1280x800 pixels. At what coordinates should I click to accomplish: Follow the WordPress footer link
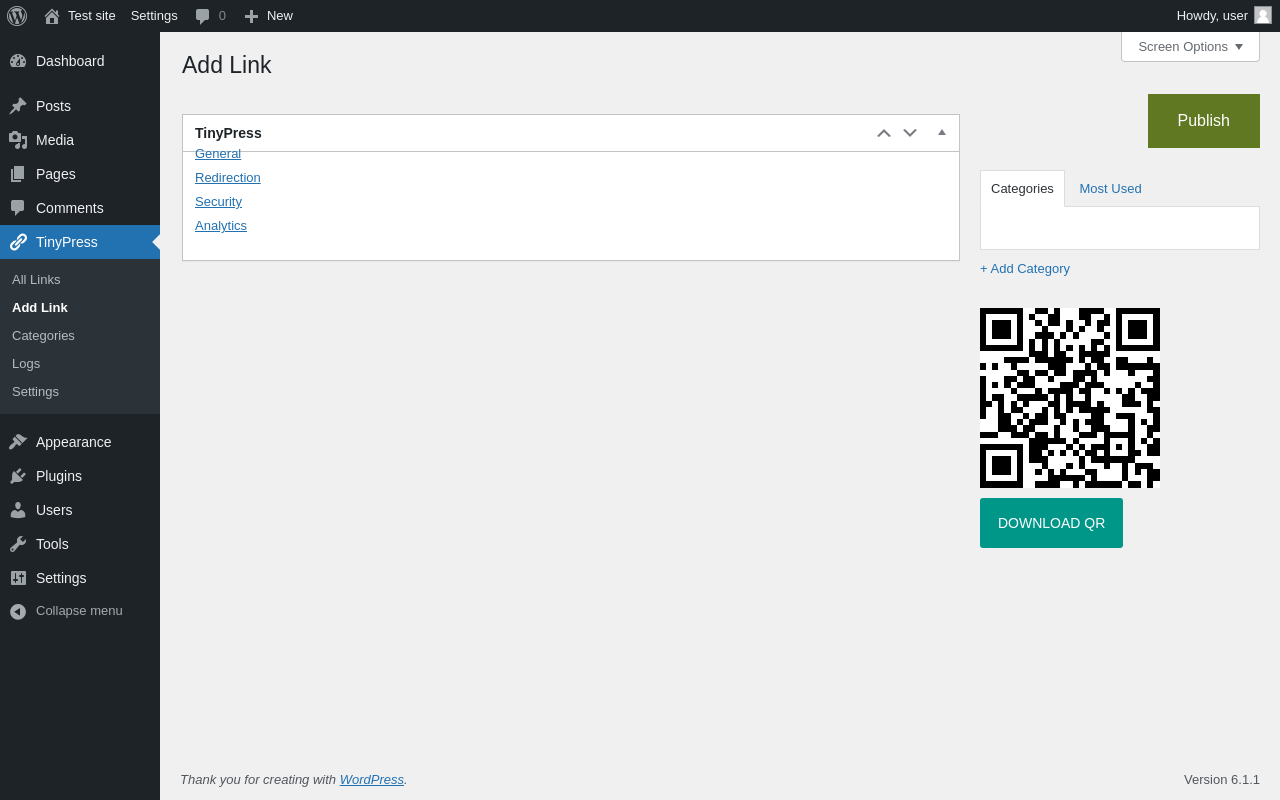click(372, 779)
